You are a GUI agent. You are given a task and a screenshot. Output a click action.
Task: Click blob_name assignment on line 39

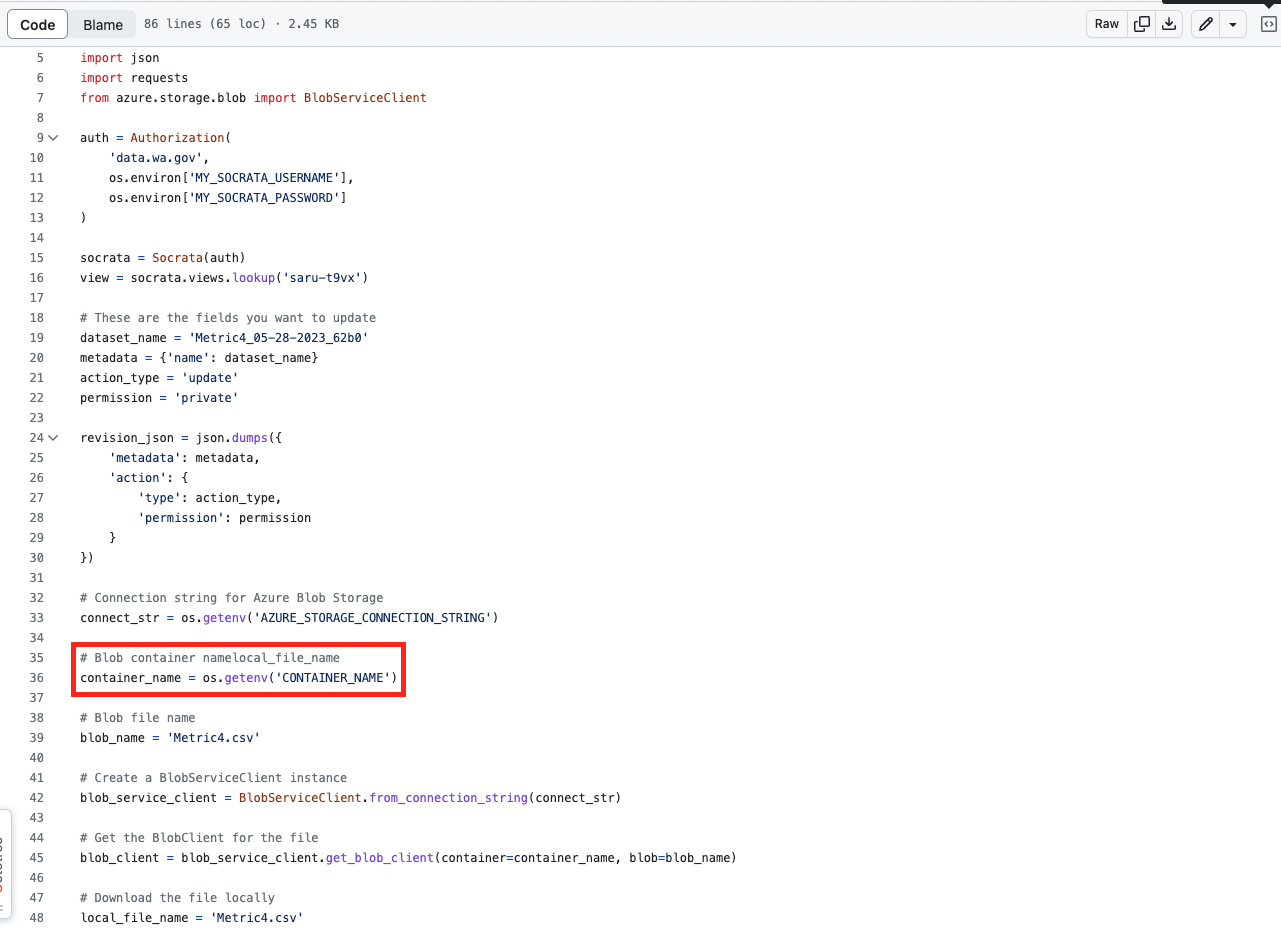pos(170,738)
